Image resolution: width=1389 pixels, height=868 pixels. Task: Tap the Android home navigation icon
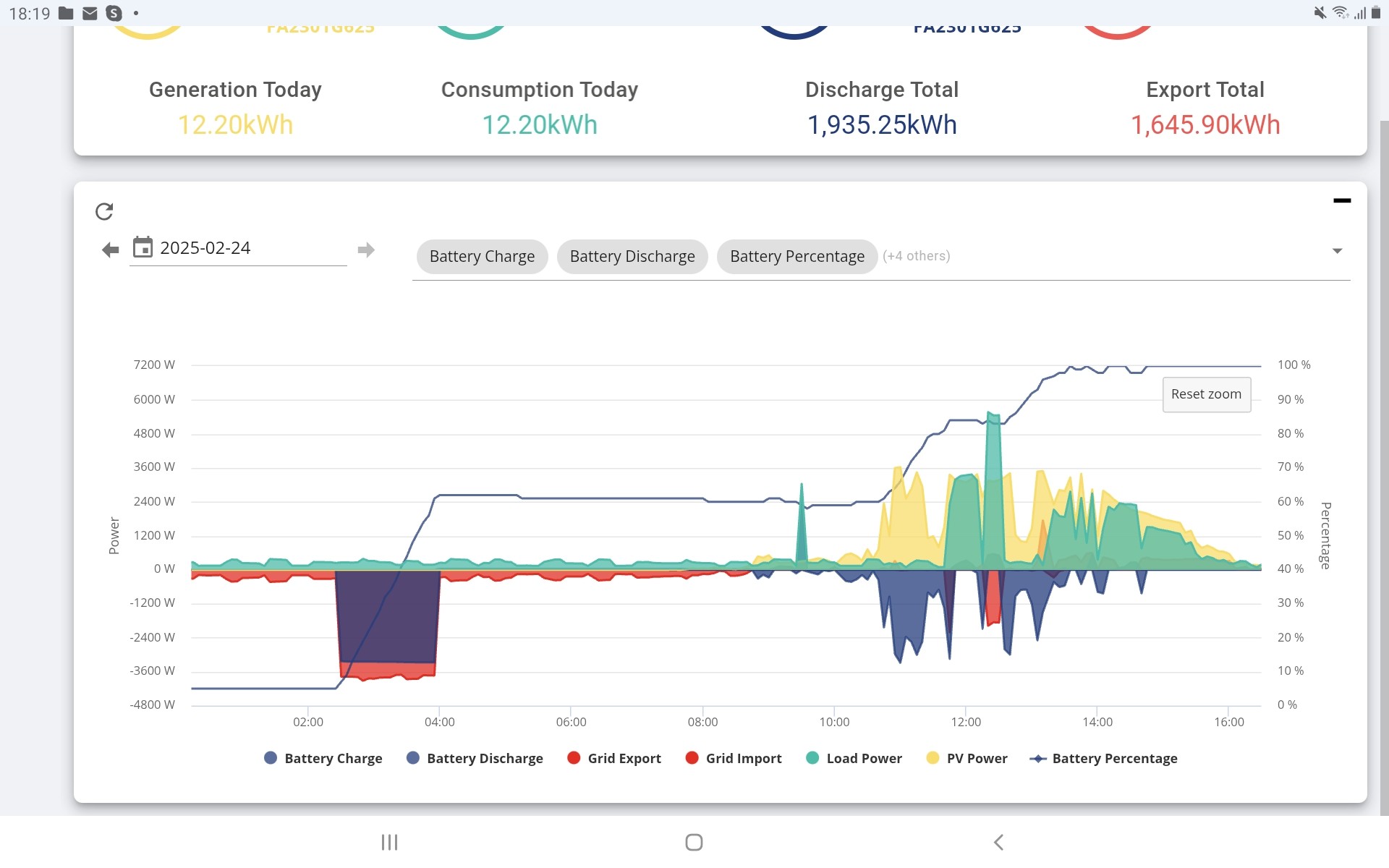coord(694,842)
